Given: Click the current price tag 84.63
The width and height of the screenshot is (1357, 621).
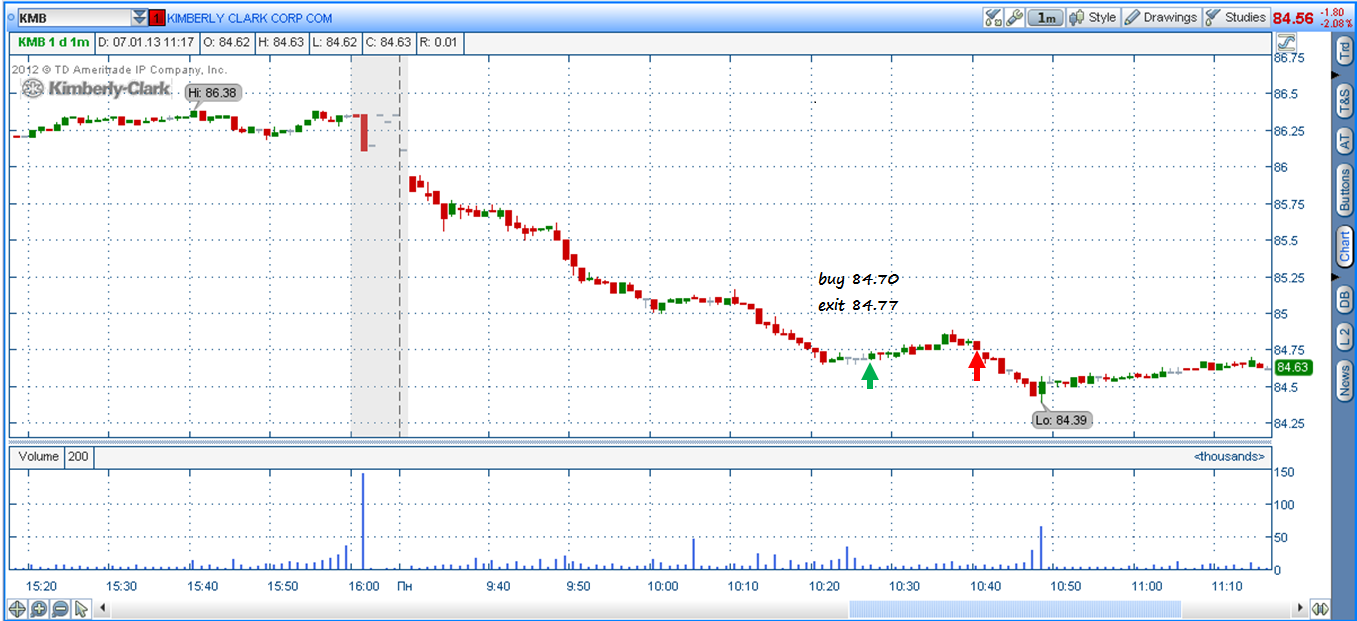Looking at the screenshot, I should [1293, 368].
